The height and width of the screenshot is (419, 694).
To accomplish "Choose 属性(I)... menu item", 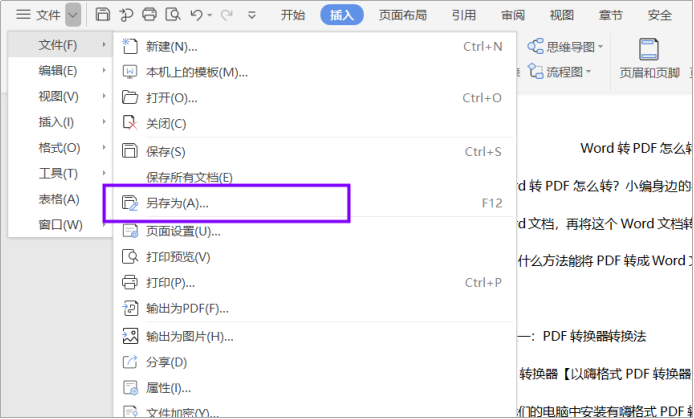I will pos(314,388).
